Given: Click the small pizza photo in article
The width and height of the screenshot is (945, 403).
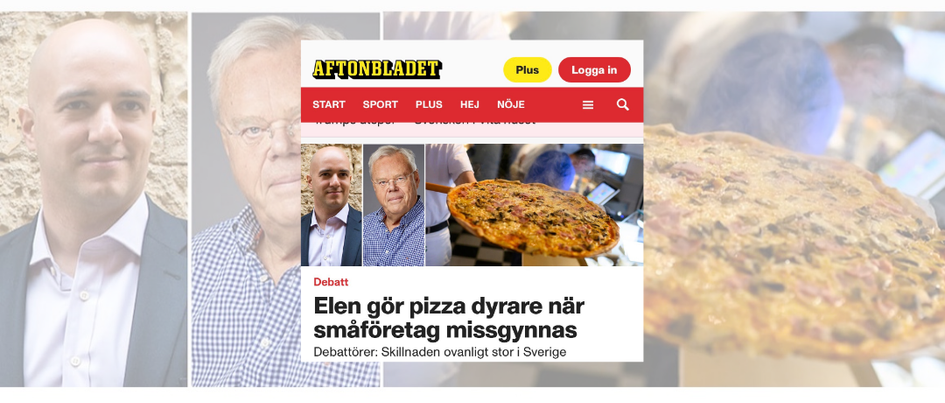Looking at the screenshot, I should (535, 205).
